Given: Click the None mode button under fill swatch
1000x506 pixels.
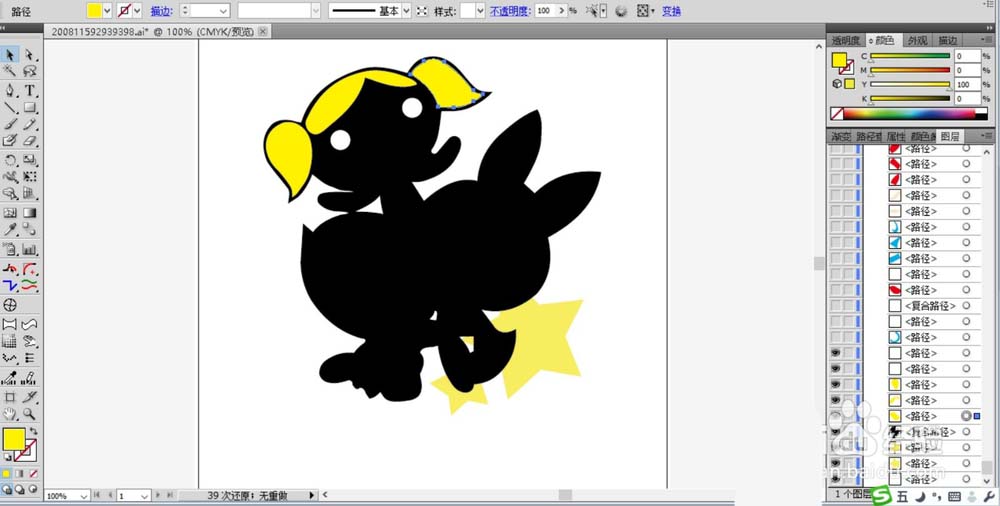Looking at the screenshot, I should 33,473.
